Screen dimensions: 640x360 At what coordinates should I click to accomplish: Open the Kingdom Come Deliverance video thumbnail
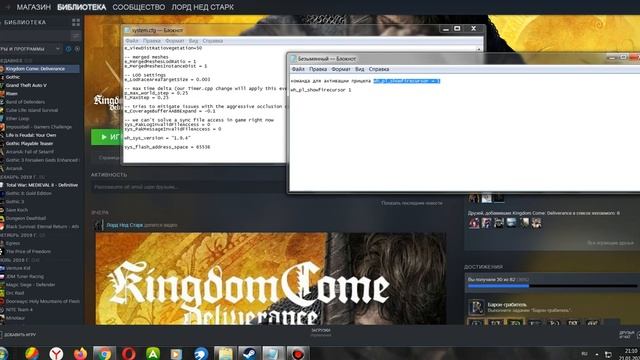(x=271, y=279)
